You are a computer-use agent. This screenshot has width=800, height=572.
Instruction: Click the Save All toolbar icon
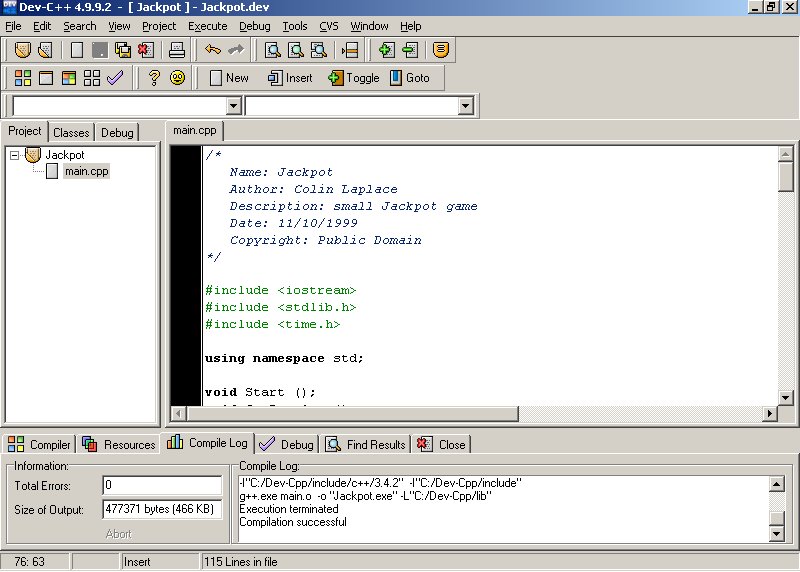tap(123, 49)
